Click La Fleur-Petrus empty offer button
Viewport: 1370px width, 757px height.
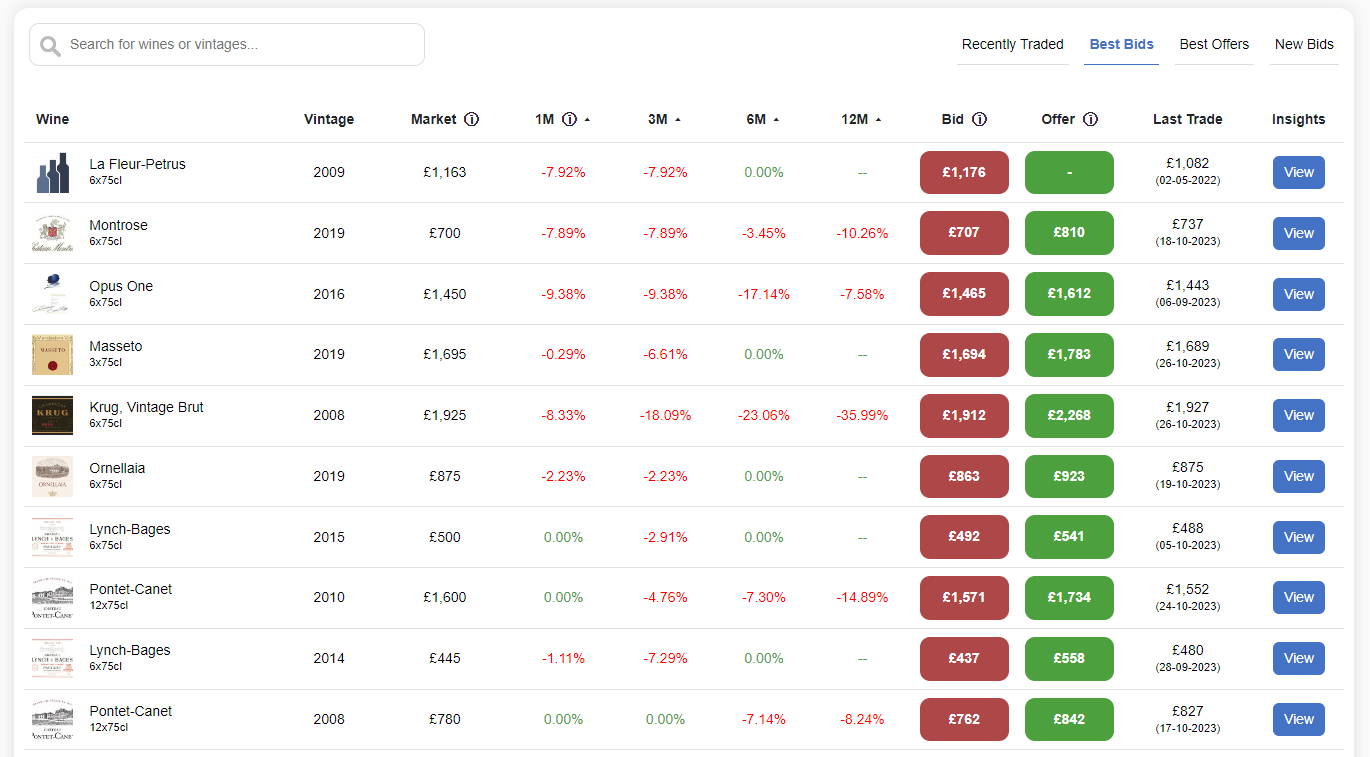click(1069, 172)
